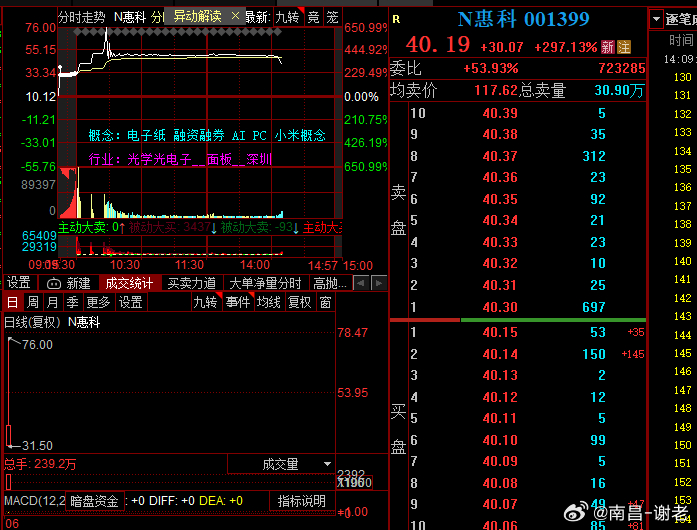Toggle 事件 markers on the K-line chart
This screenshot has width=697, height=530.
click(238, 303)
